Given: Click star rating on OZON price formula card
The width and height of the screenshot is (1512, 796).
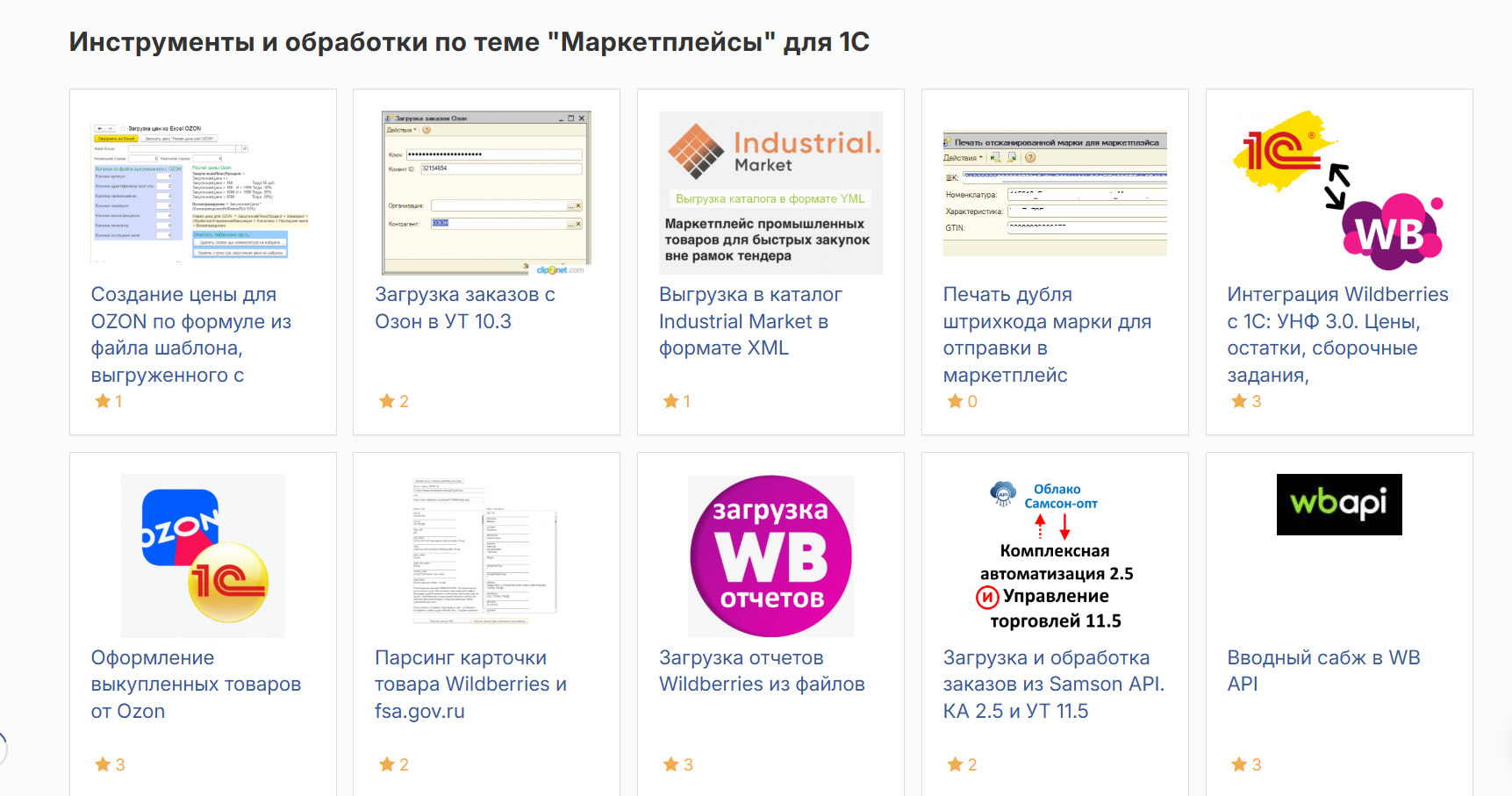Looking at the screenshot, I should (x=109, y=401).
